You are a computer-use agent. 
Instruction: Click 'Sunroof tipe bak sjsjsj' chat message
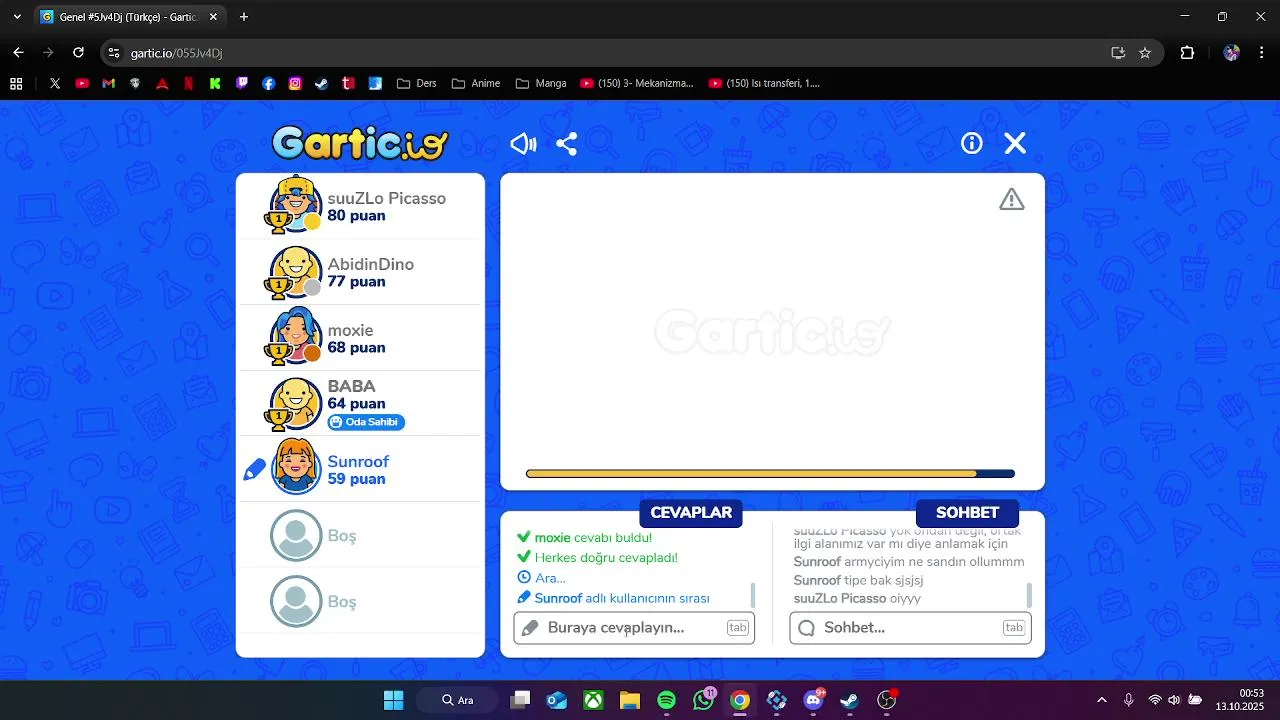(x=858, y=581)
